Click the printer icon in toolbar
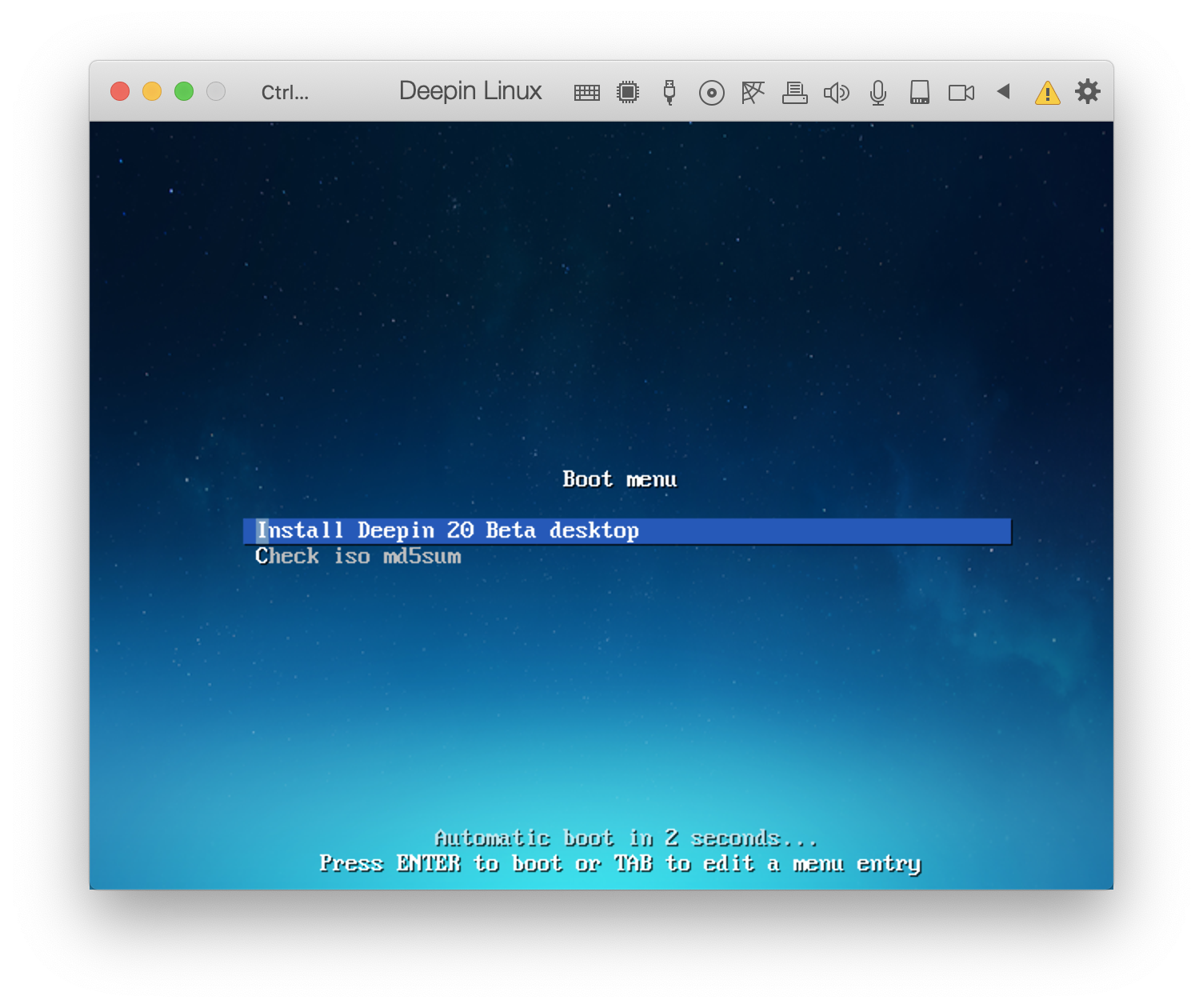The width and height of the screenshot is (1203, 1008). click(x=794, y=93)
